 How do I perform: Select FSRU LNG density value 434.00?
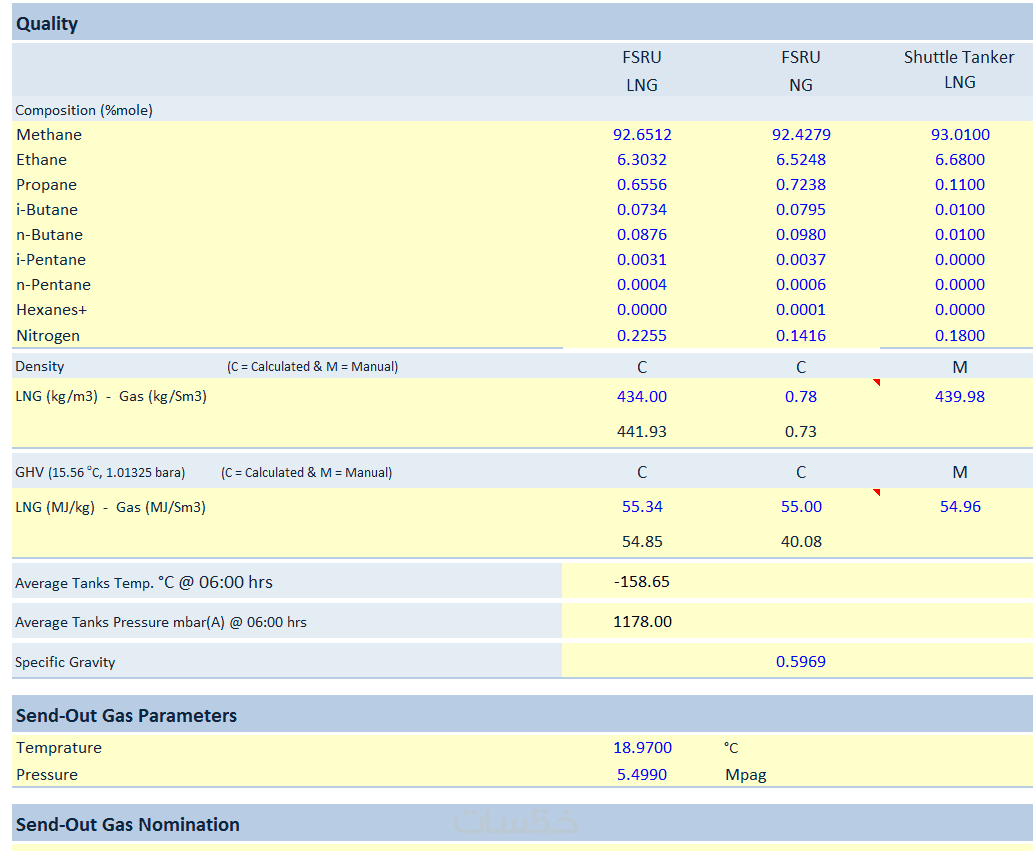(642, 397)
